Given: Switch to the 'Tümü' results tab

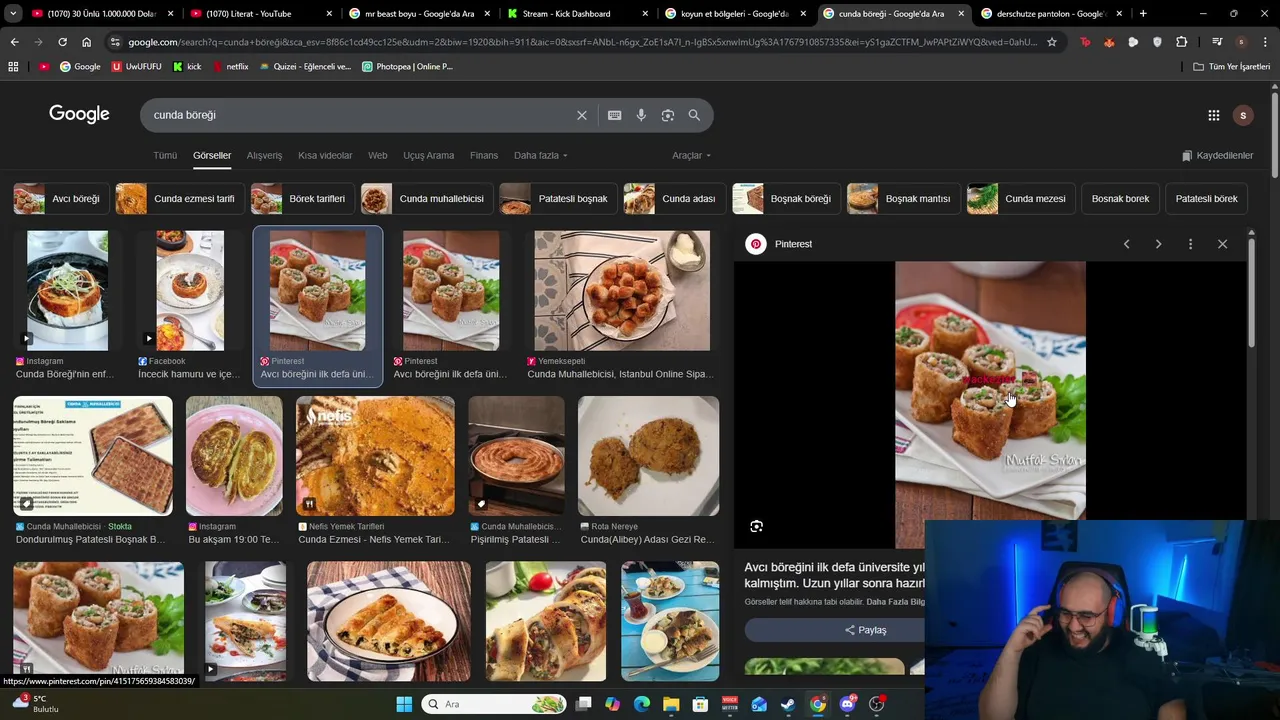Looking at the screenshot, I should [165, 155].
